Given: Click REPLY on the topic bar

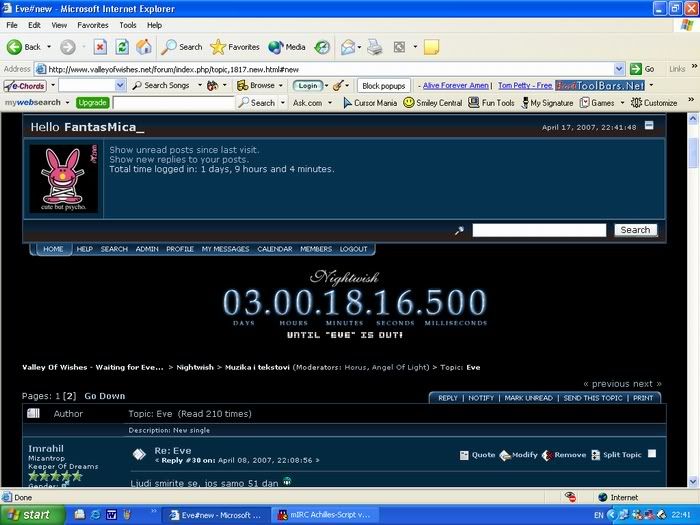Looking at the screenshot, I should coord(448,398).
